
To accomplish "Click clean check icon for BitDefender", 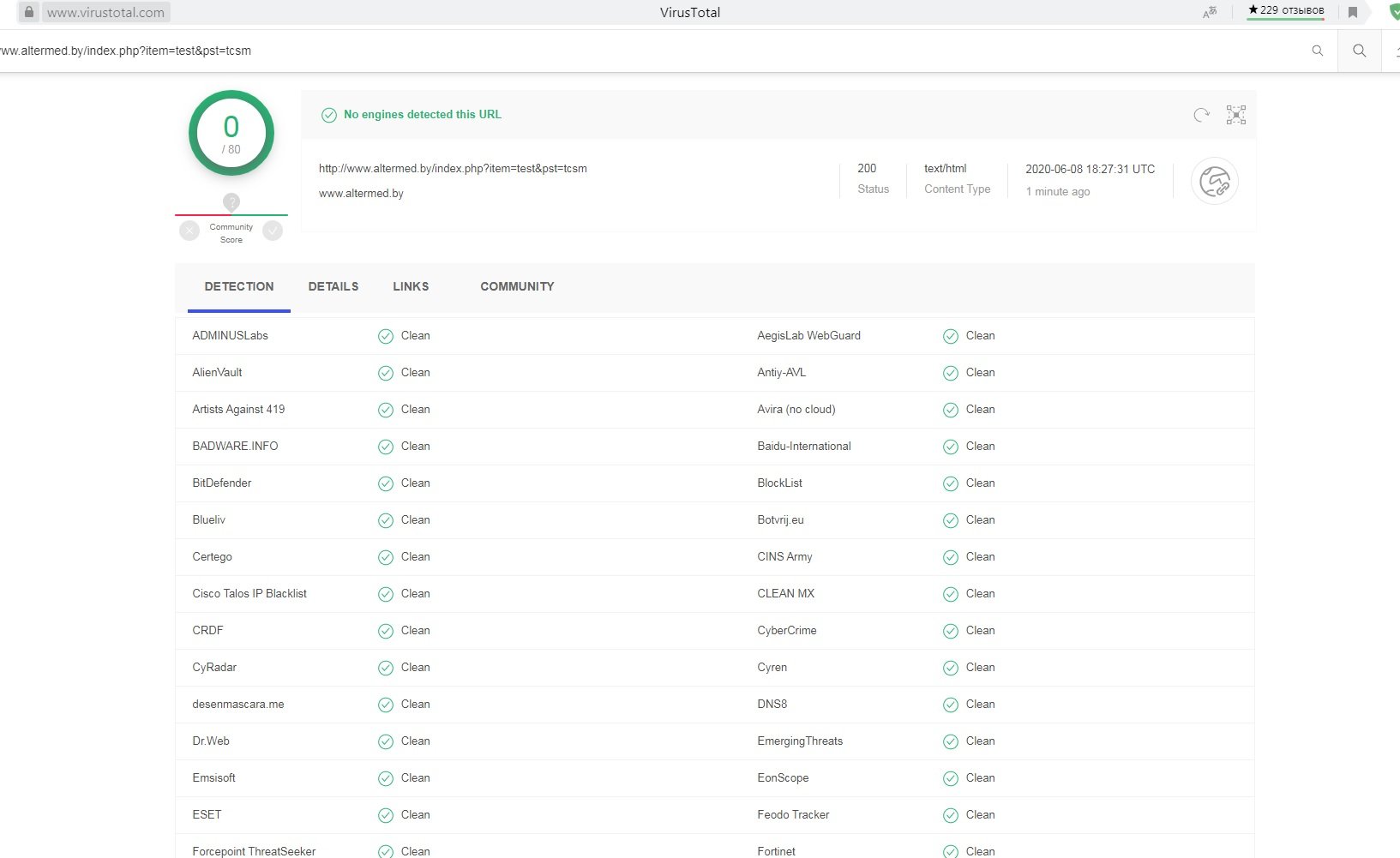I will pyautogui.click(x=386, y=483).
